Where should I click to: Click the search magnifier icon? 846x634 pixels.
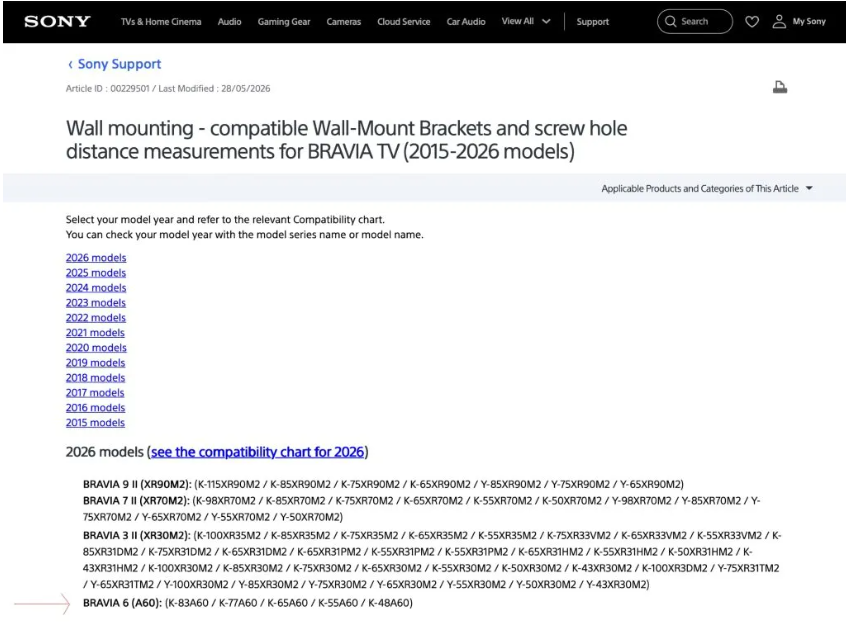670,22
